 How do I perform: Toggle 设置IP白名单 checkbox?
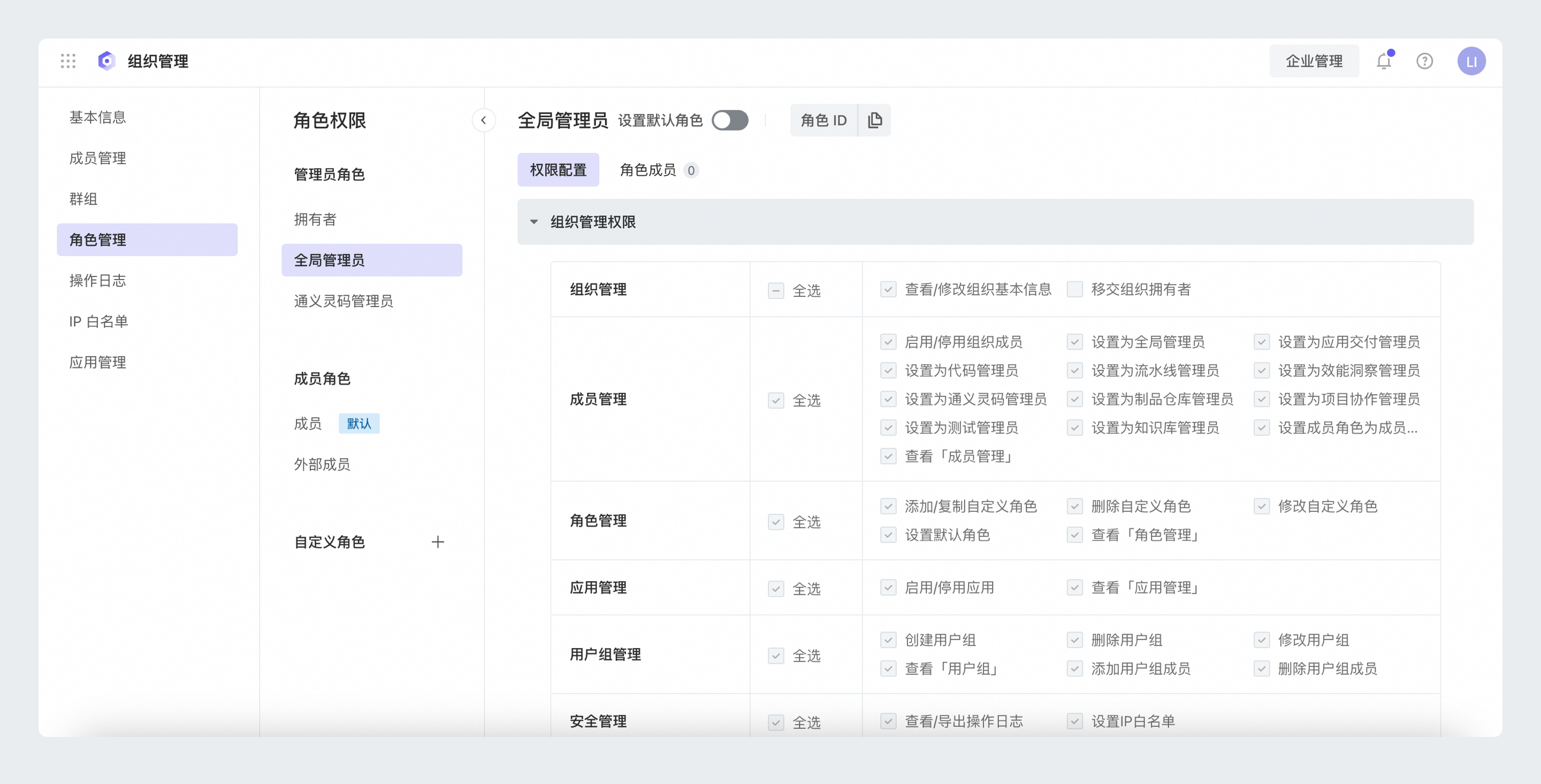coord(1074,721)
